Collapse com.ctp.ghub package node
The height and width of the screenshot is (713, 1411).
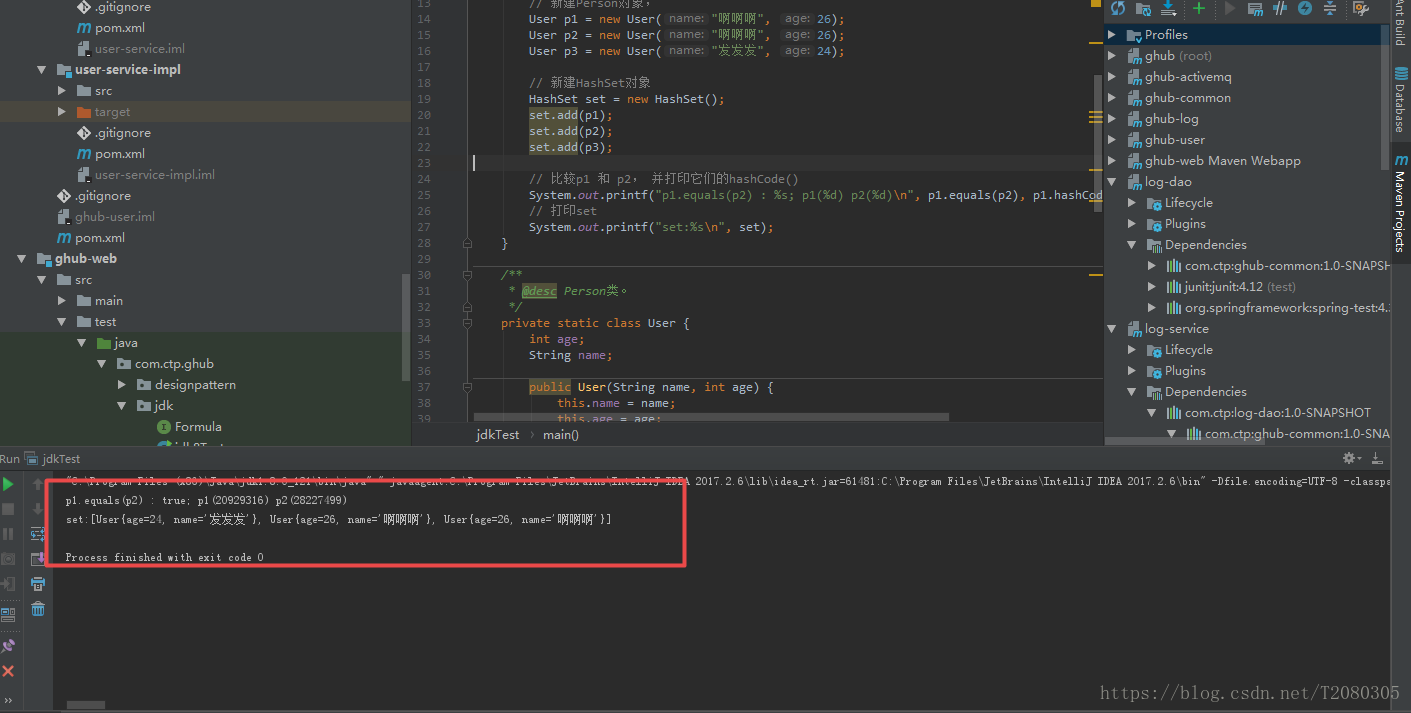(102, 364)
